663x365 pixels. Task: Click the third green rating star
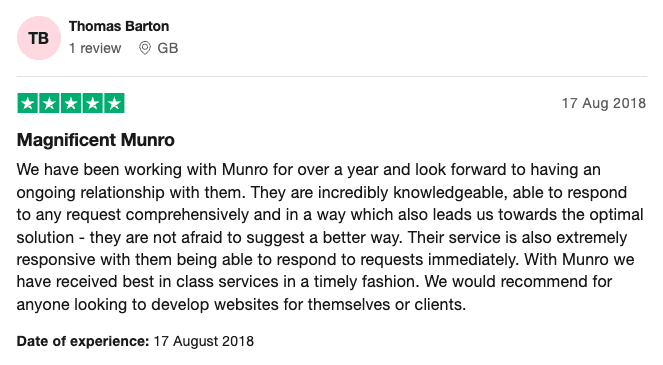click(x=71, y=103)
